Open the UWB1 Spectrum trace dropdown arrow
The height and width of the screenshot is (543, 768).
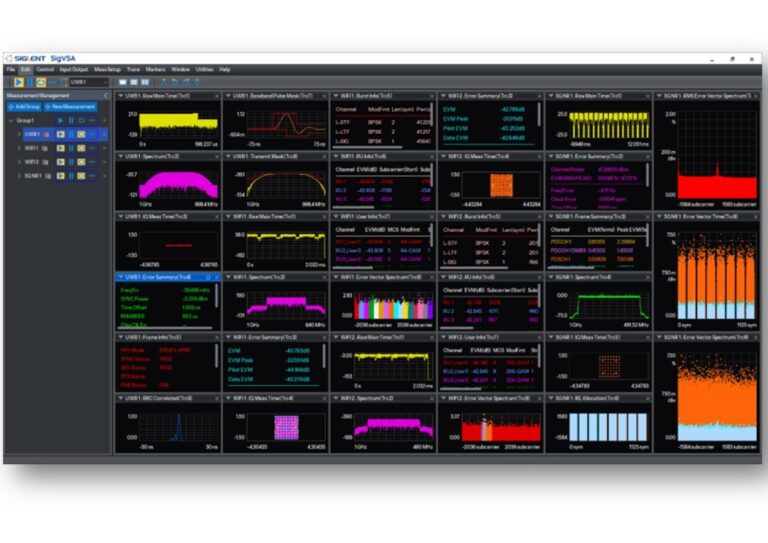click(x=120, y=156)
